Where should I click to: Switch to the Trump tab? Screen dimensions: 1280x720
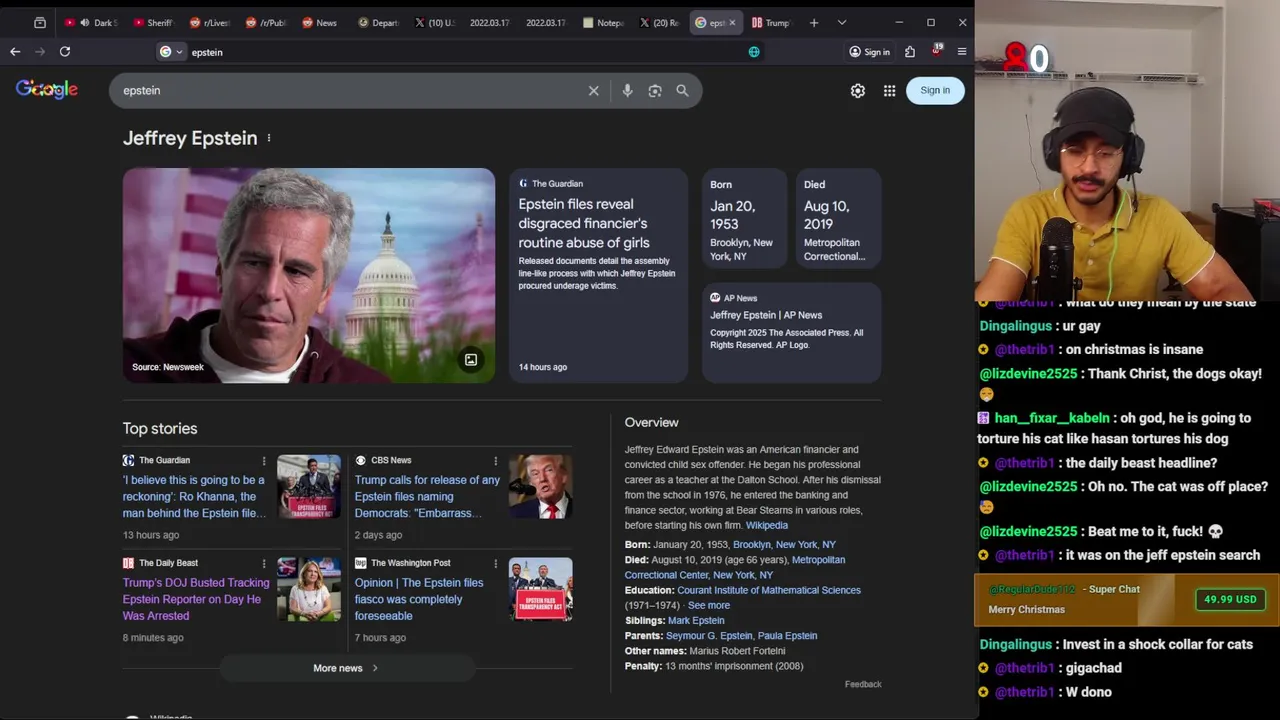point(771,22)
